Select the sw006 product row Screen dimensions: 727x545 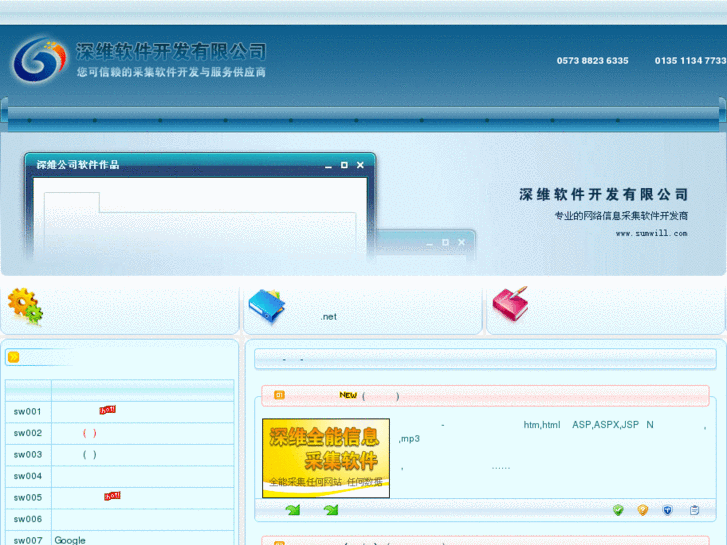(120, 519)
